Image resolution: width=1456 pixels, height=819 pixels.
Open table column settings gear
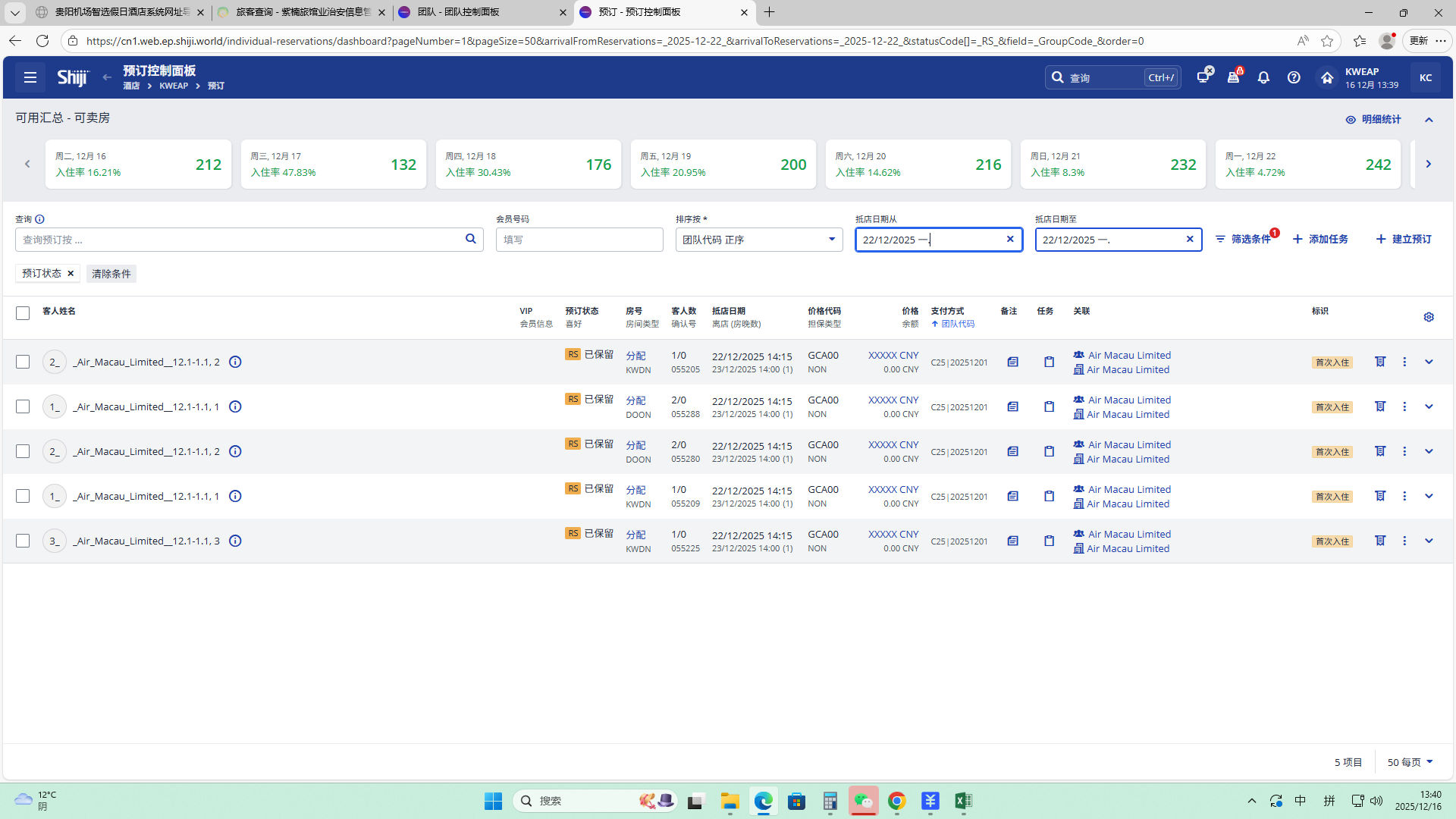(x=1429, y=317)
